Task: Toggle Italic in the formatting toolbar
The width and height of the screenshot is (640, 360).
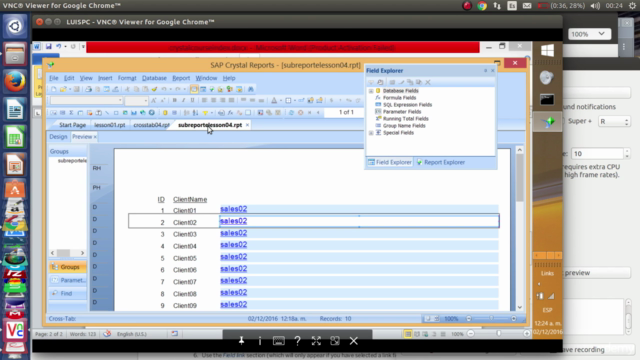Action: (x=183, y=100)
